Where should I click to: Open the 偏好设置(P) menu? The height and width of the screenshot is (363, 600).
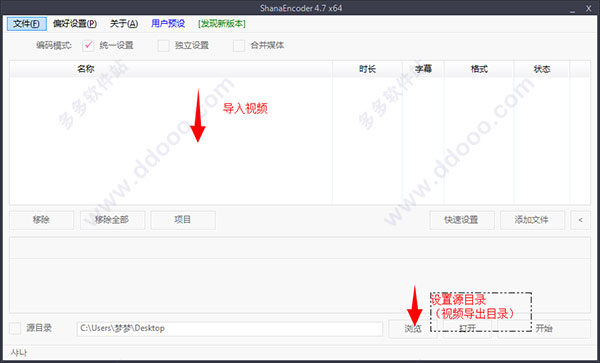(x=75, y=24)
